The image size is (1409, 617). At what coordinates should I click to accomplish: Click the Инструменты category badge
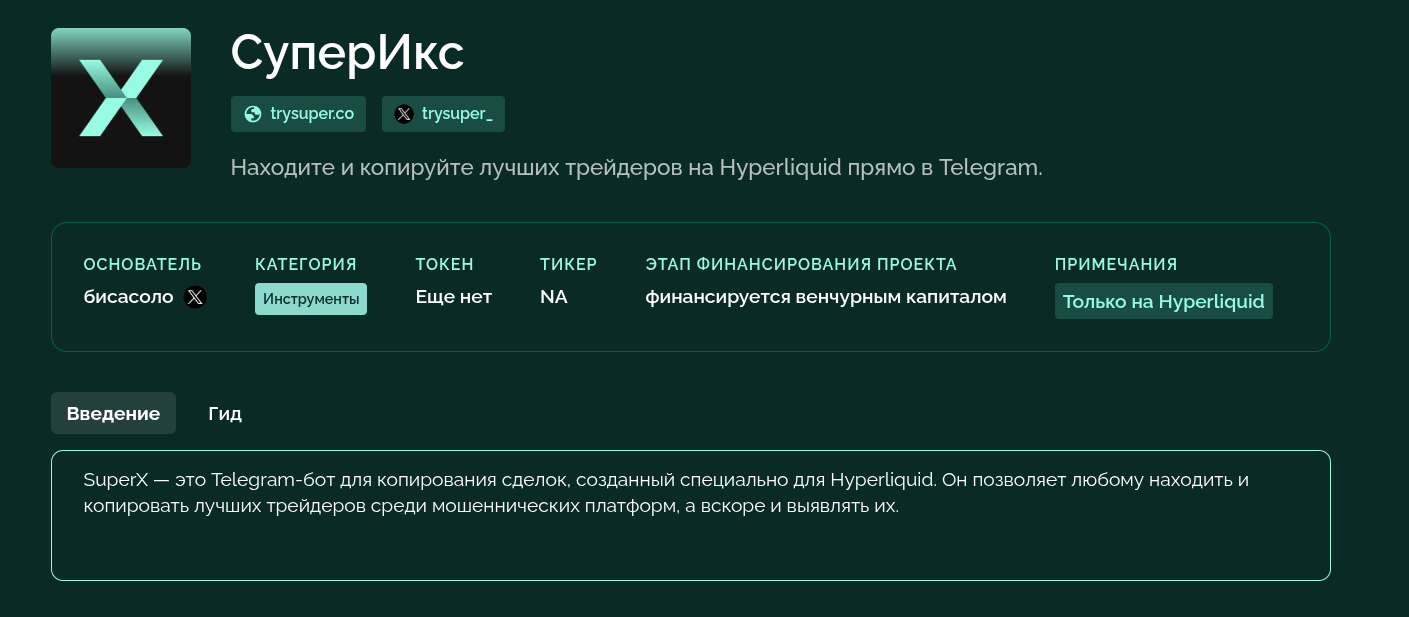click(311, 299)
